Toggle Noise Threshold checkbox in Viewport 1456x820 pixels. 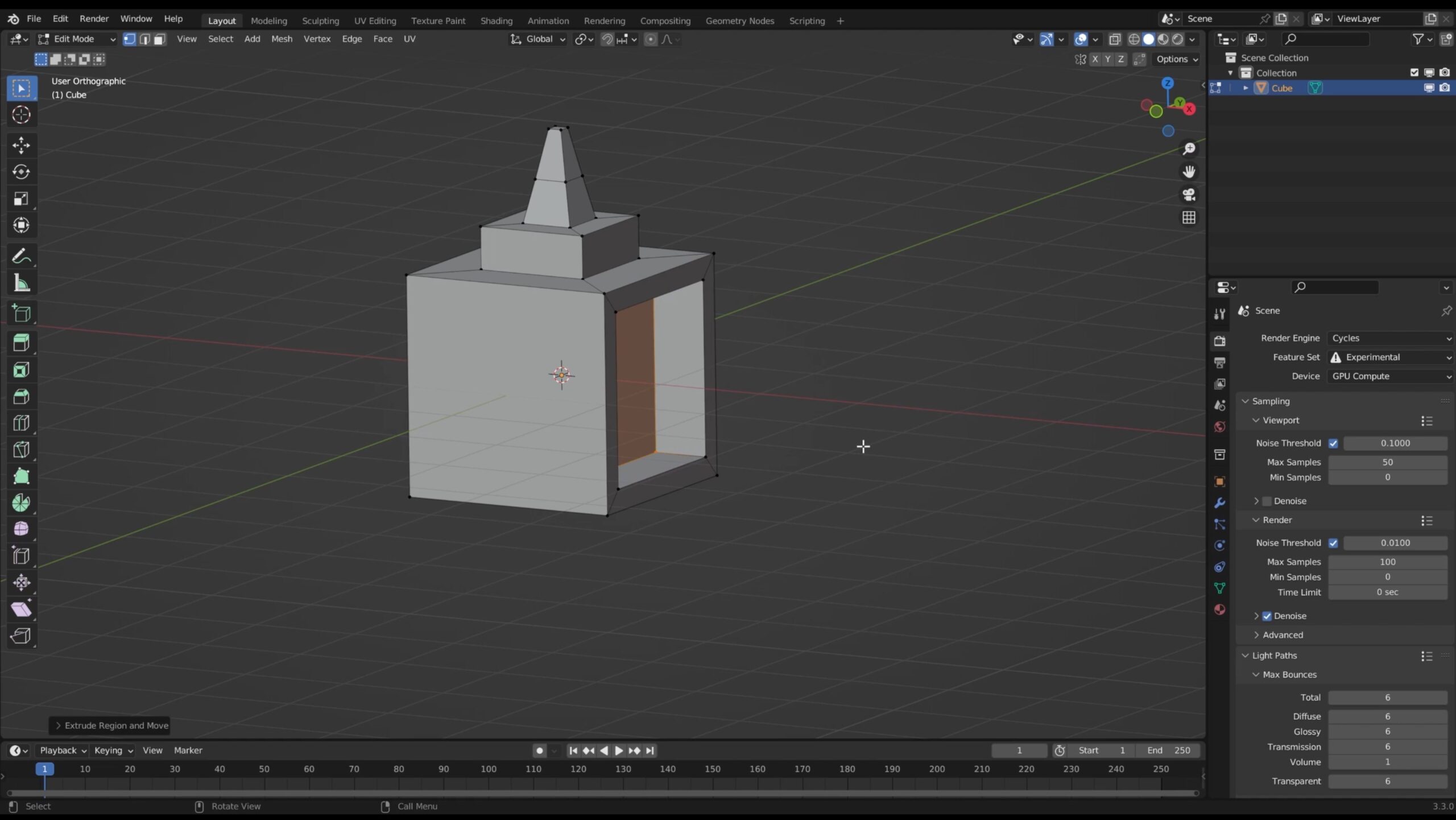click(1333, 443)
